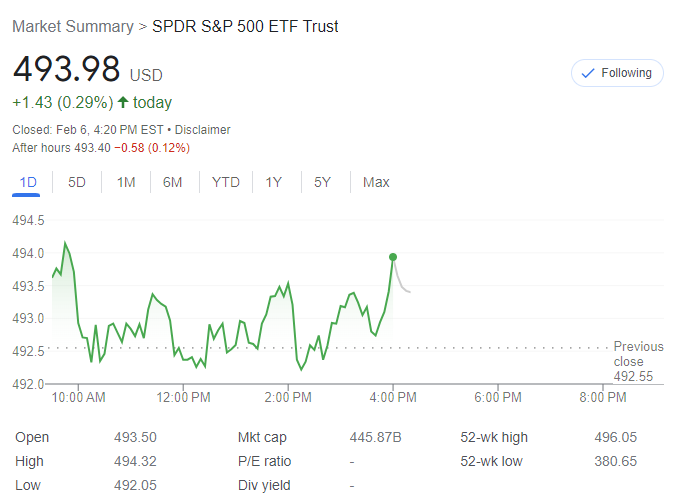Click the 52-wk high value 496.05
The width and height of the screenshot is (679, 503).
[x=615, y=437]
